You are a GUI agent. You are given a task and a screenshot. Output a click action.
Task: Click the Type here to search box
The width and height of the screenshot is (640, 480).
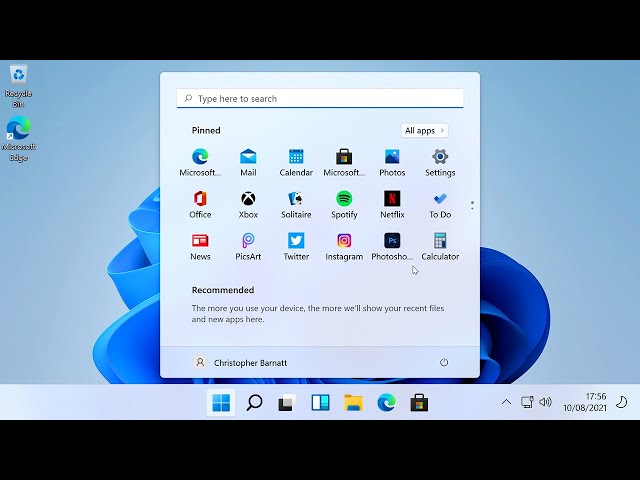click(x=320, y=98)
